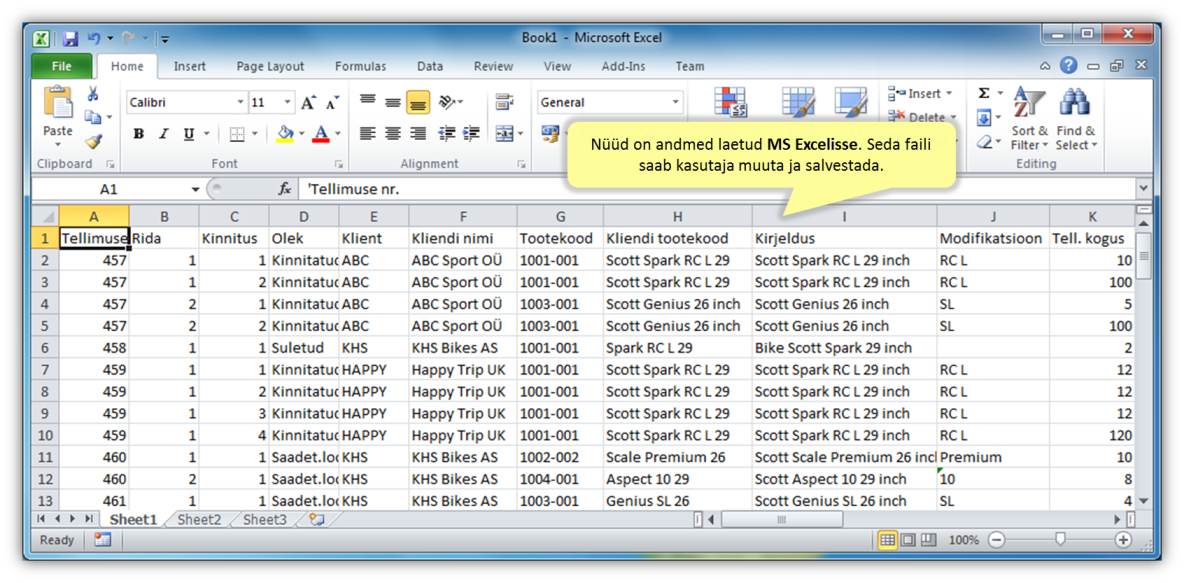Open the Borders dropdown arrow
This screenshot has height=583, width=1184.
254,134
